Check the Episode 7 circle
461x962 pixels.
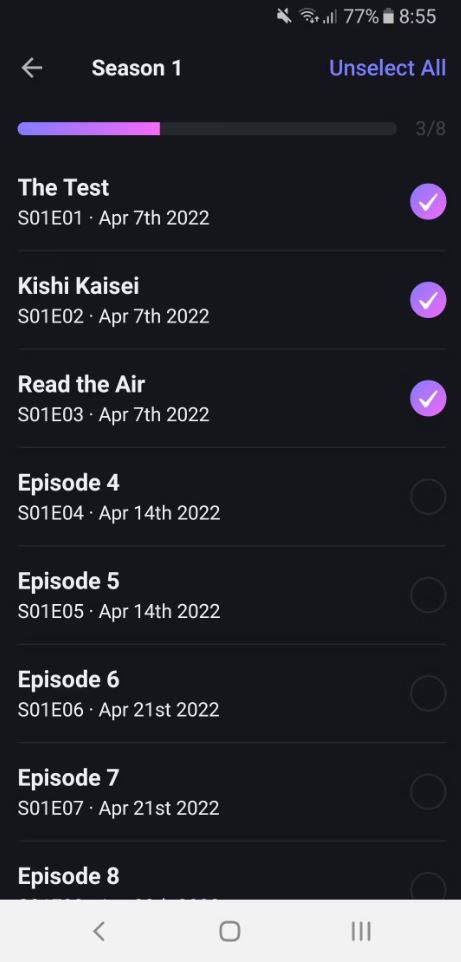pyautogui.click(x=428, y=791)
